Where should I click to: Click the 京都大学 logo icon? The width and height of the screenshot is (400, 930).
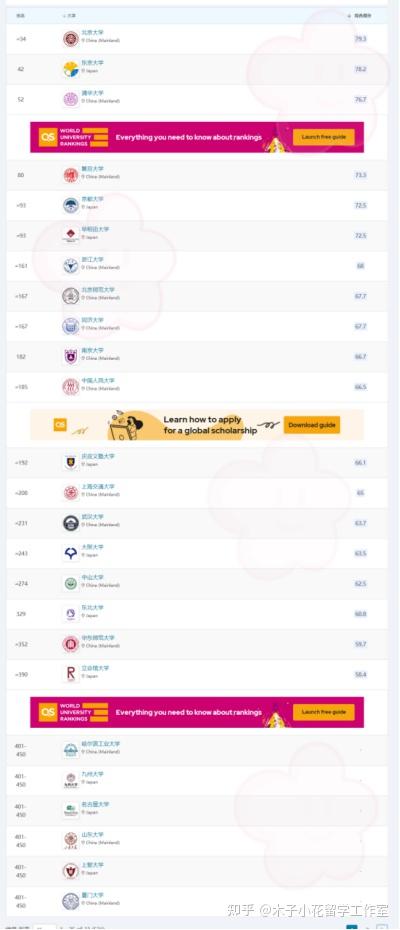pyautogui.click(x=71, y=205)
